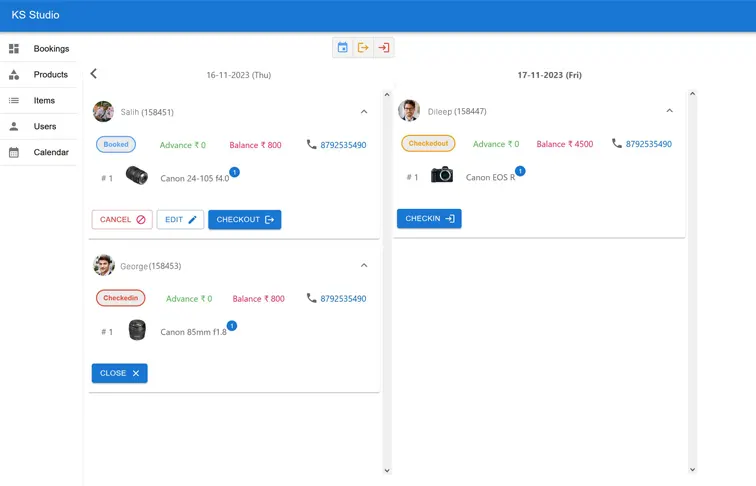This screenshot has height=486, width=756.
Task: Open Products menu item
Action: coord(39,75)
